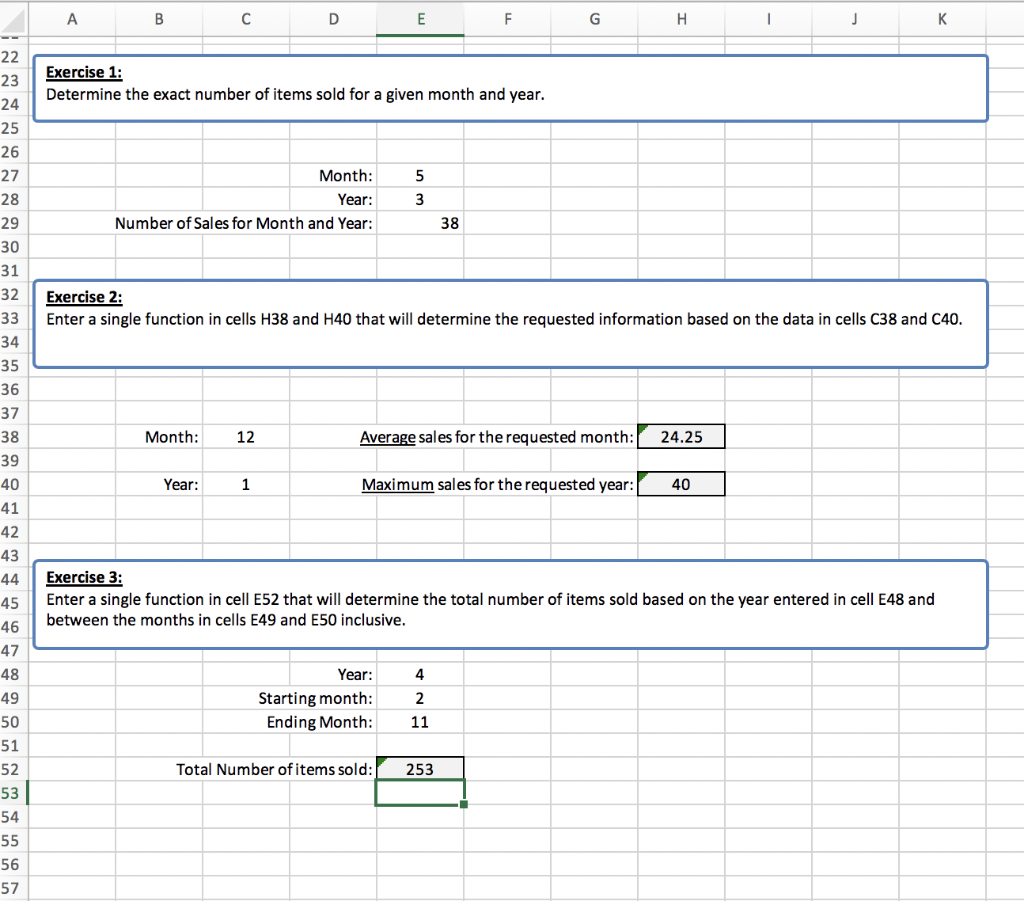Click the 'Total Number of items sold:' label
The width and height of the screenshot is (1024, 901).
pyautogui.click(x=274, y=769)
